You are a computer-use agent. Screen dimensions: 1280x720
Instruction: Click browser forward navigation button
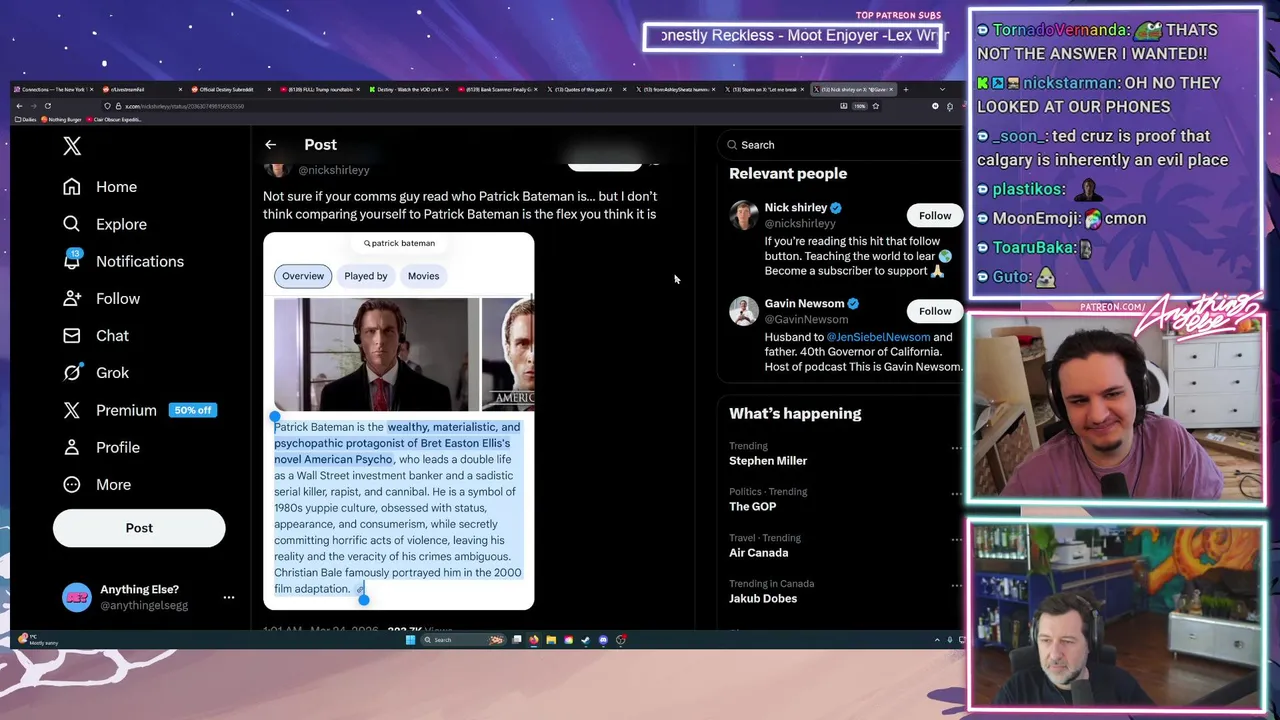[x=33, y=106]
